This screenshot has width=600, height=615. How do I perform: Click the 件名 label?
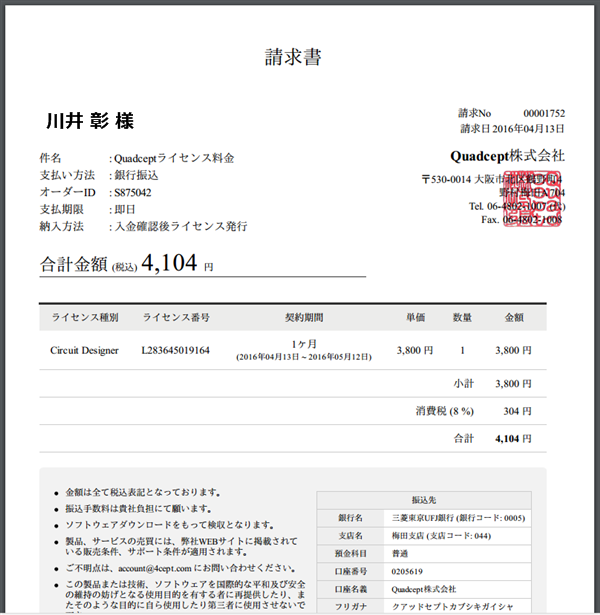50,158
